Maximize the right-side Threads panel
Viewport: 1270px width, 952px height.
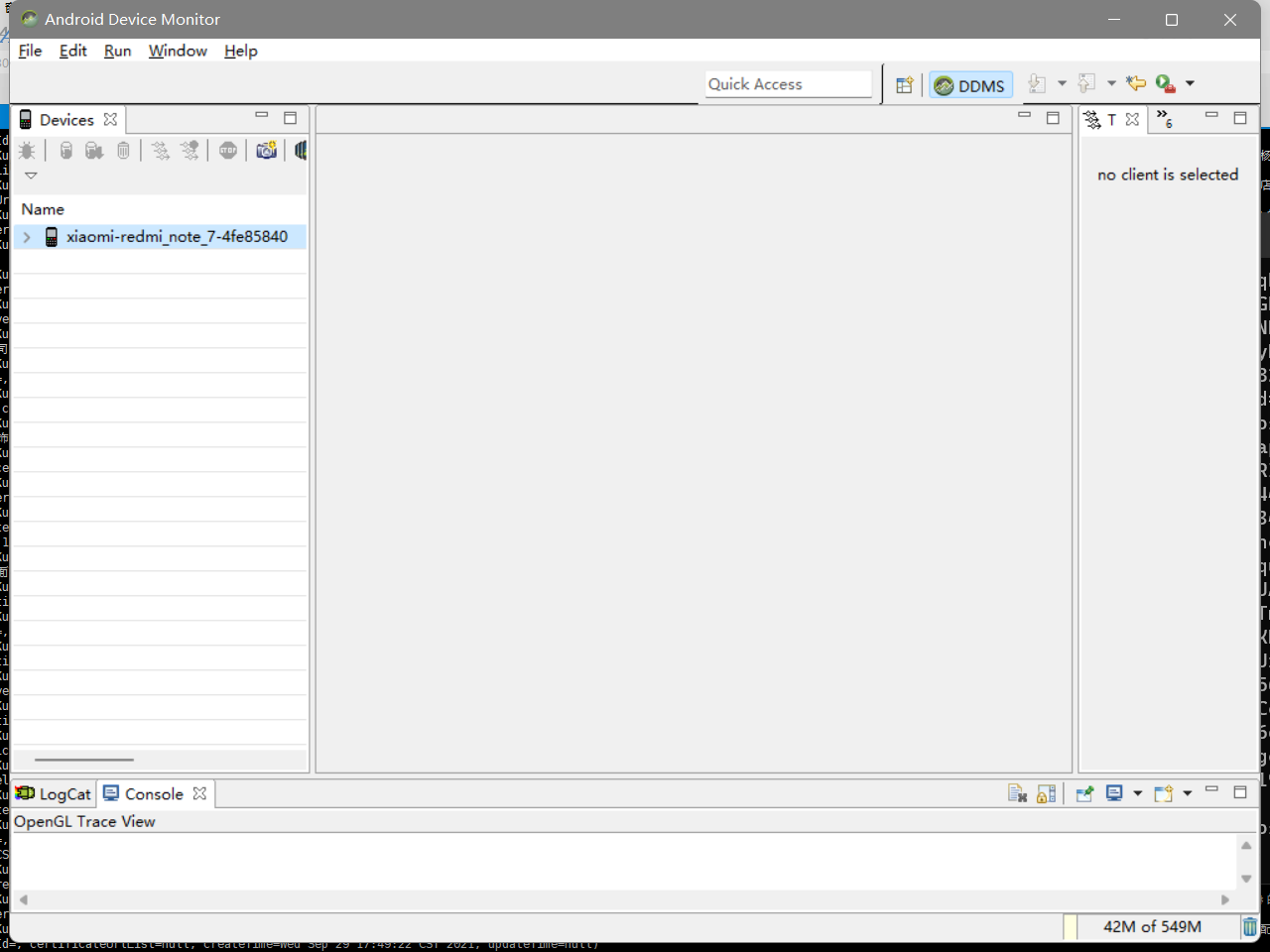pyautogui.click(x=1240, y=118)
